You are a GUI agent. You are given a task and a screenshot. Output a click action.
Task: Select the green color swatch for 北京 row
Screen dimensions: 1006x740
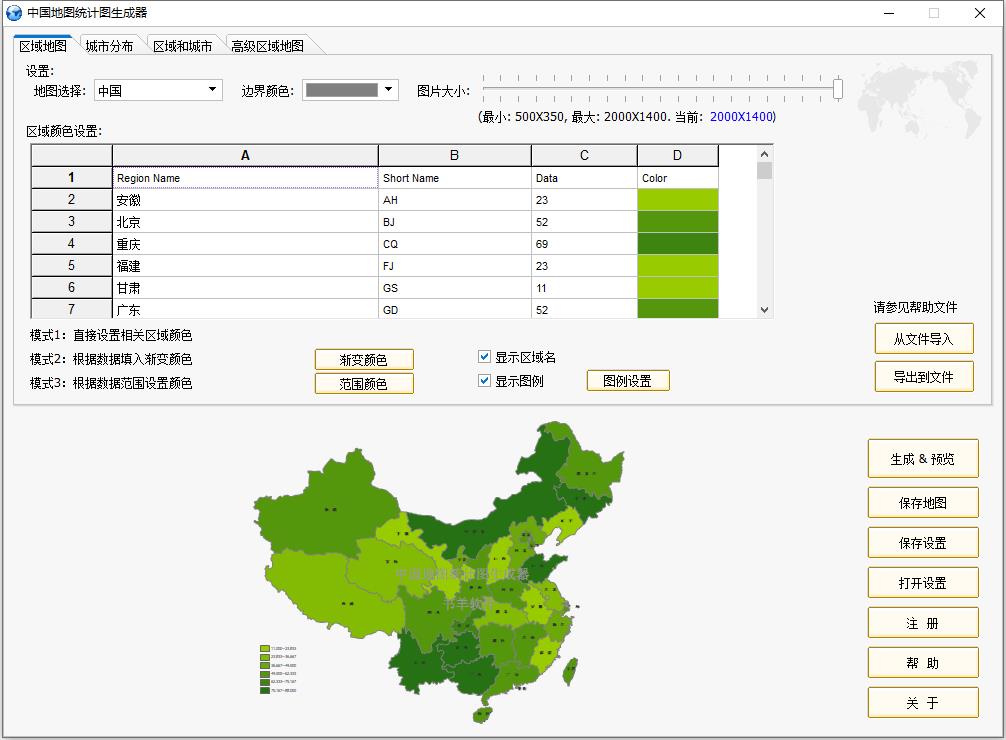(x=678, y=221)
